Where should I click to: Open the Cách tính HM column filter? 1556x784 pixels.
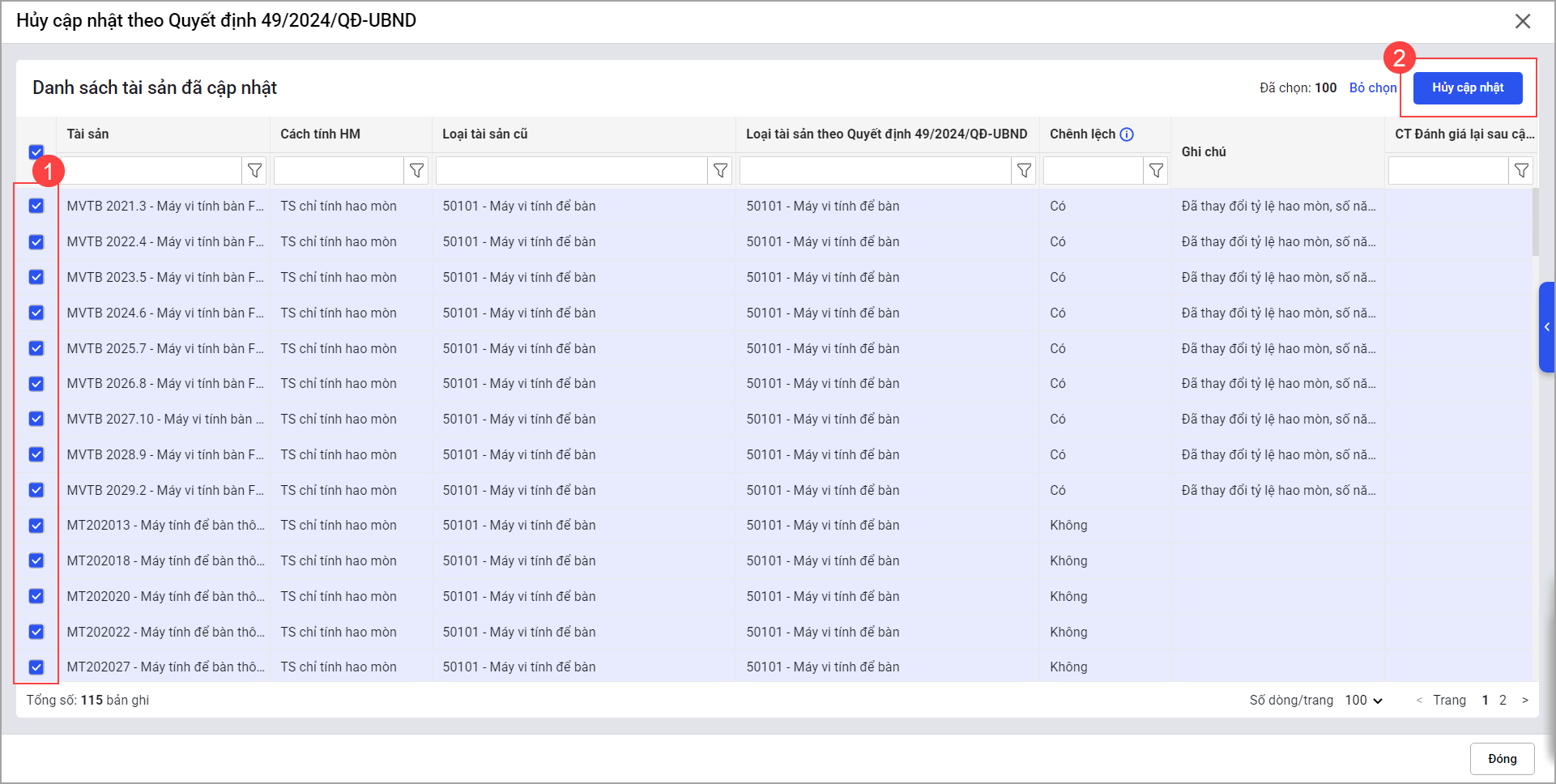[416, 171]
